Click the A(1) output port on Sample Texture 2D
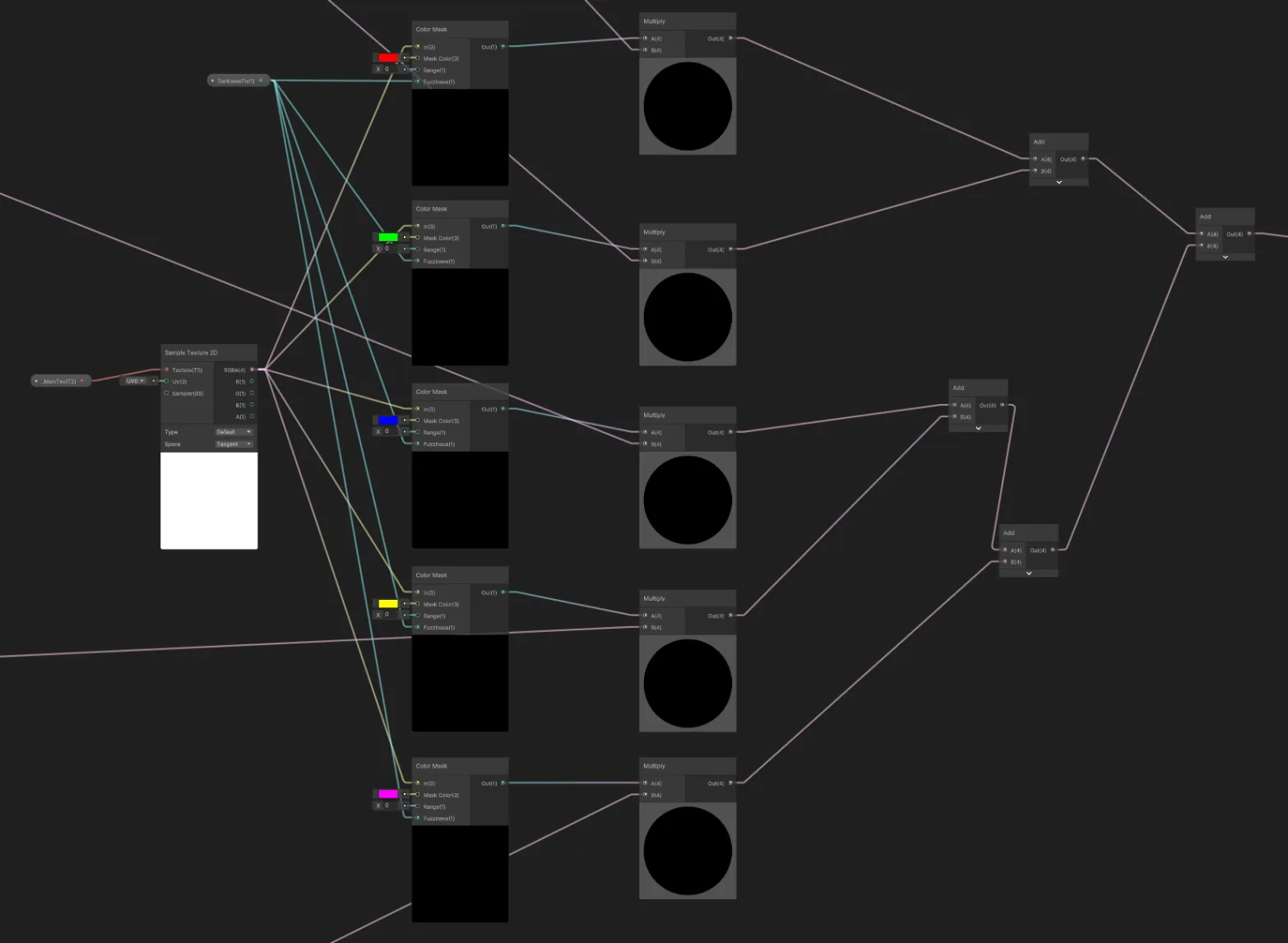 point(252,416)
